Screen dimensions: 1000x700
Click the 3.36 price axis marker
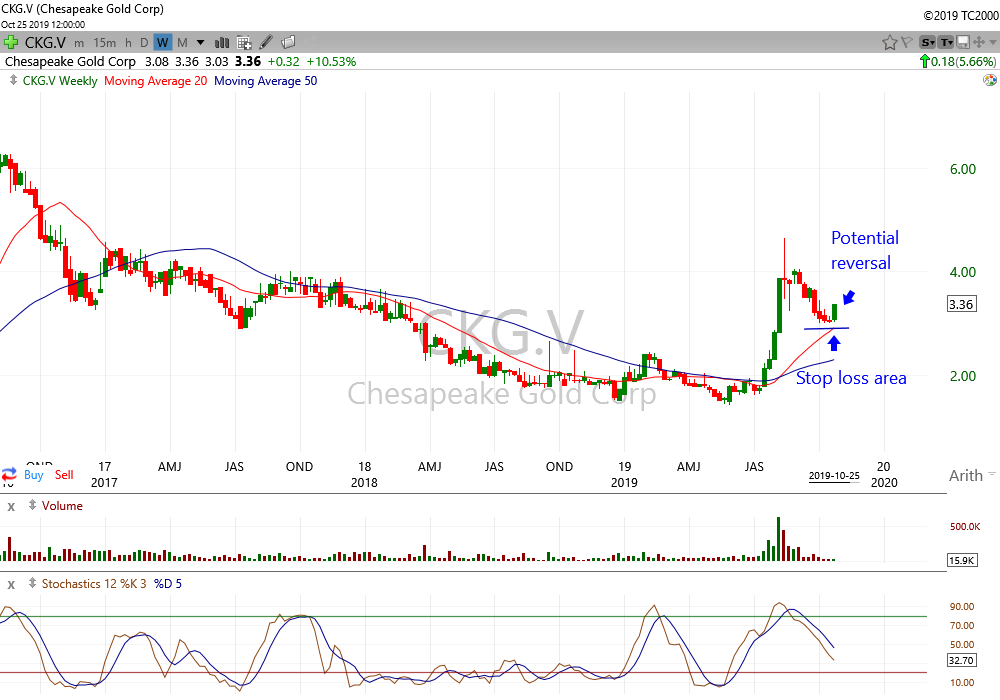tap(961, 304)
